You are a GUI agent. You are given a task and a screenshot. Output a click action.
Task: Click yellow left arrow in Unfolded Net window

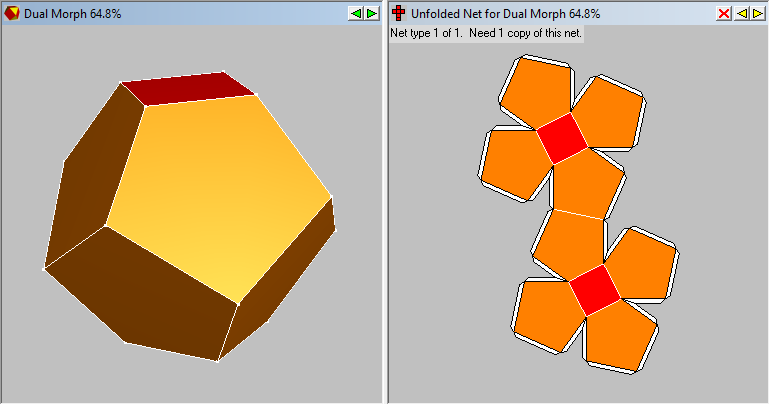coord(741,14)
